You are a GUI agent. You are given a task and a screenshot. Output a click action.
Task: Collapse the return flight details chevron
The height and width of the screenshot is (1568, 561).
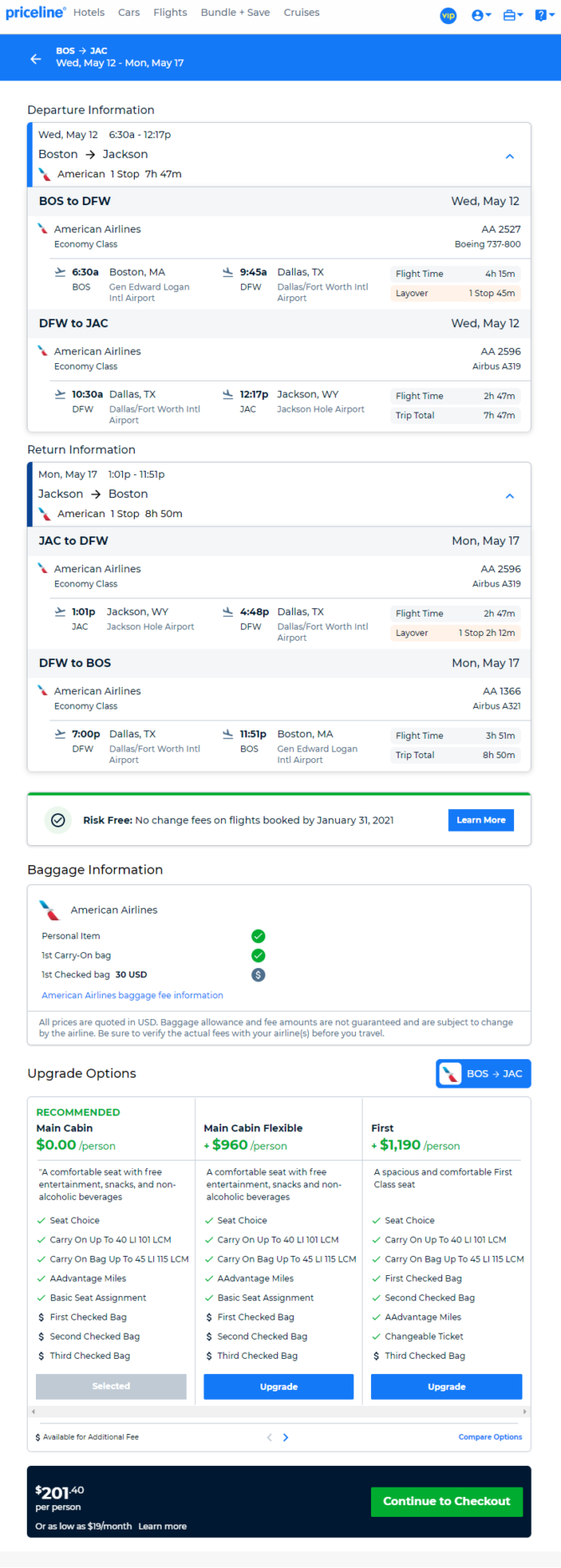tap(510, 496)
